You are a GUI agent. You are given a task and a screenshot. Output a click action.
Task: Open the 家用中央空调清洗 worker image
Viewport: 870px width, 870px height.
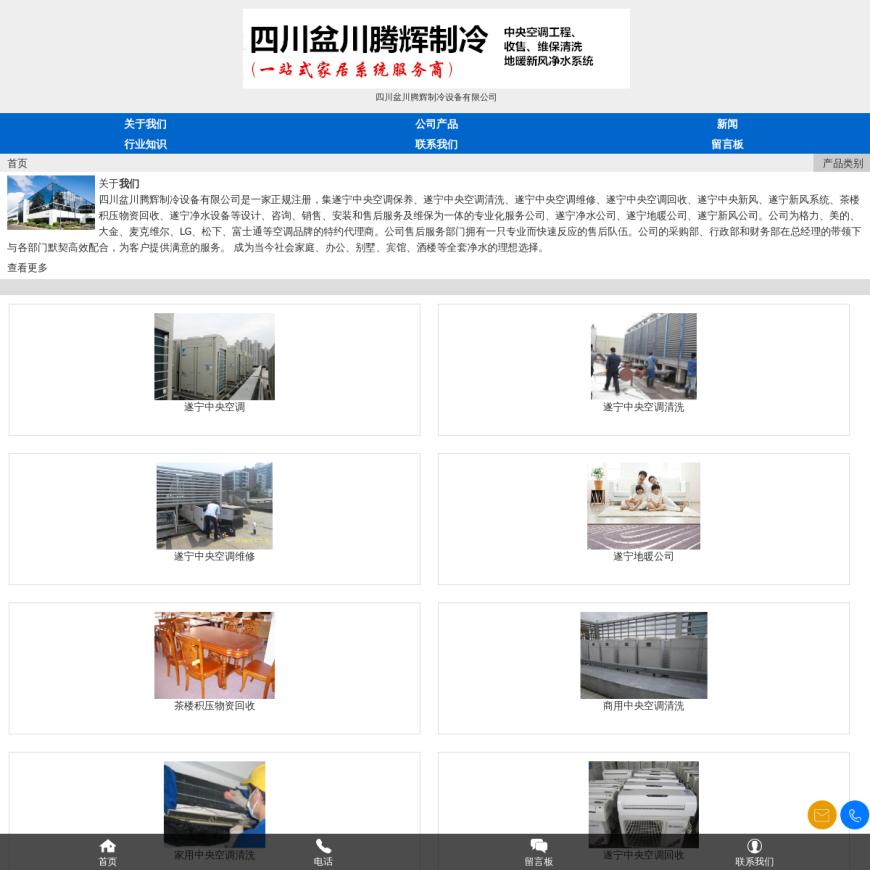tap(214, 804)
